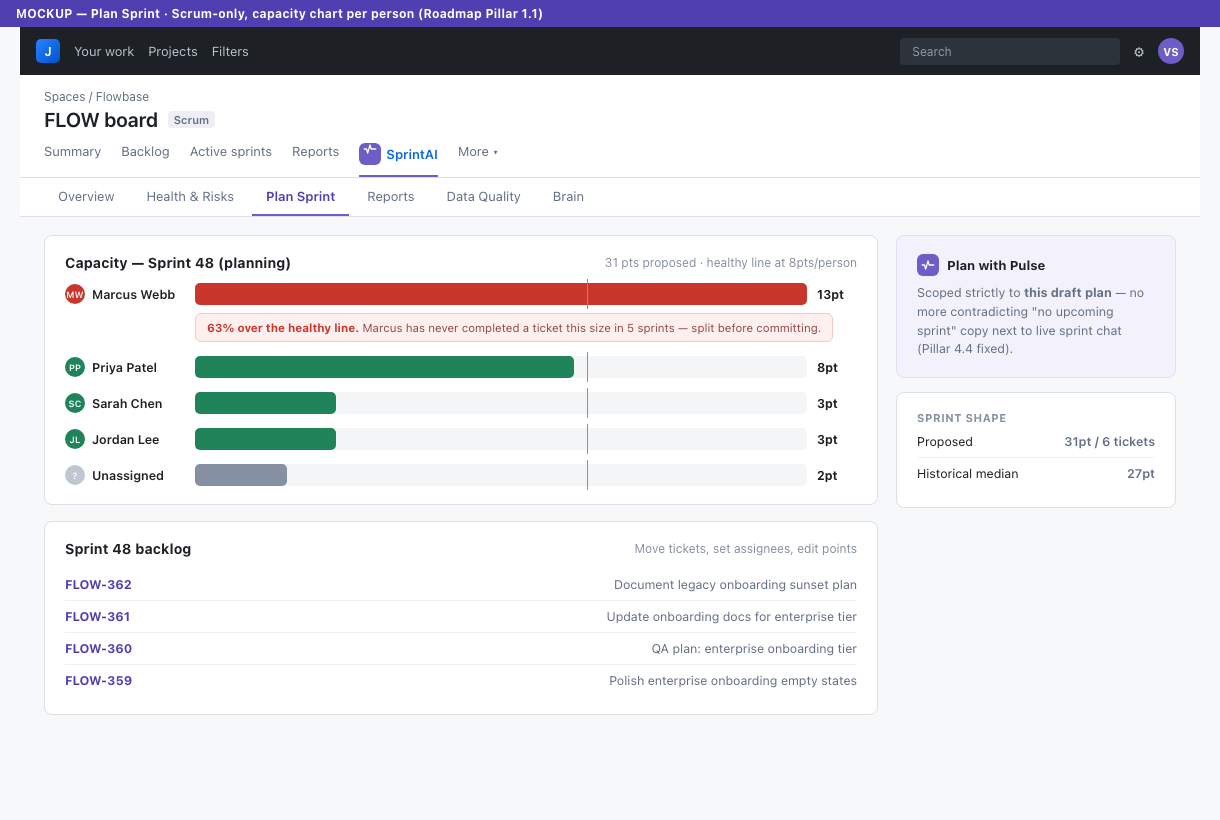The width and height of the screenshot is (1220, 820).
Task: Open the VS user avatar menu
Action: 1171,51
